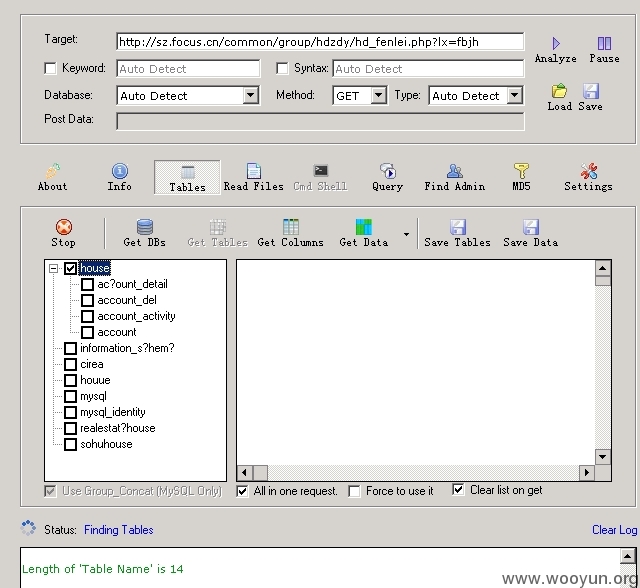This screenshot has width=640, height=588.
Task: Open the Database dropdown
Action: (x=251, y=96)
